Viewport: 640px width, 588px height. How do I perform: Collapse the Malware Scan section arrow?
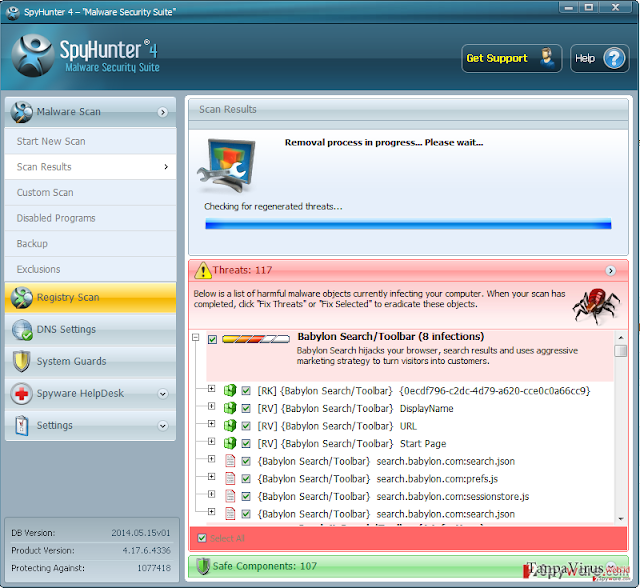tap(162, 112)
